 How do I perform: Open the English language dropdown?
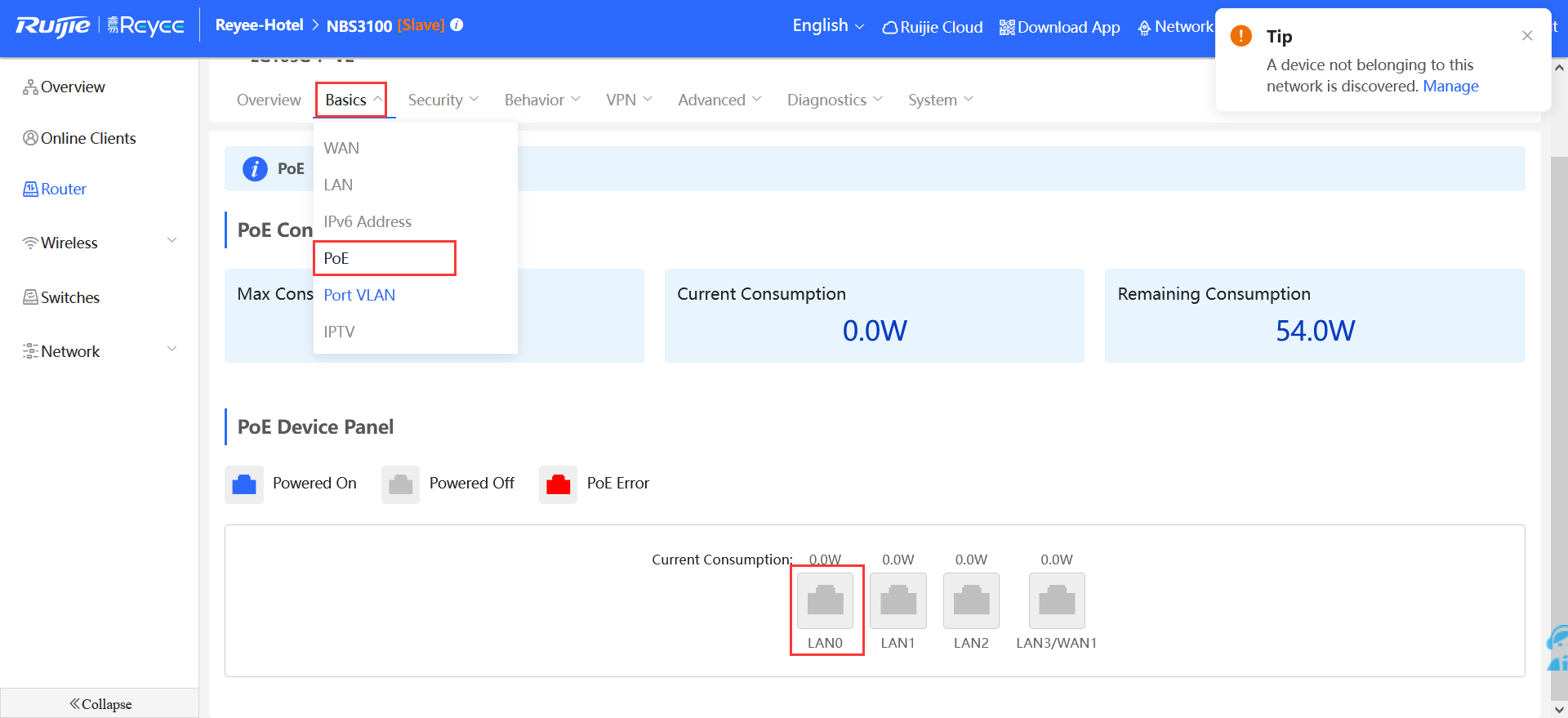(x=828, y=26)
